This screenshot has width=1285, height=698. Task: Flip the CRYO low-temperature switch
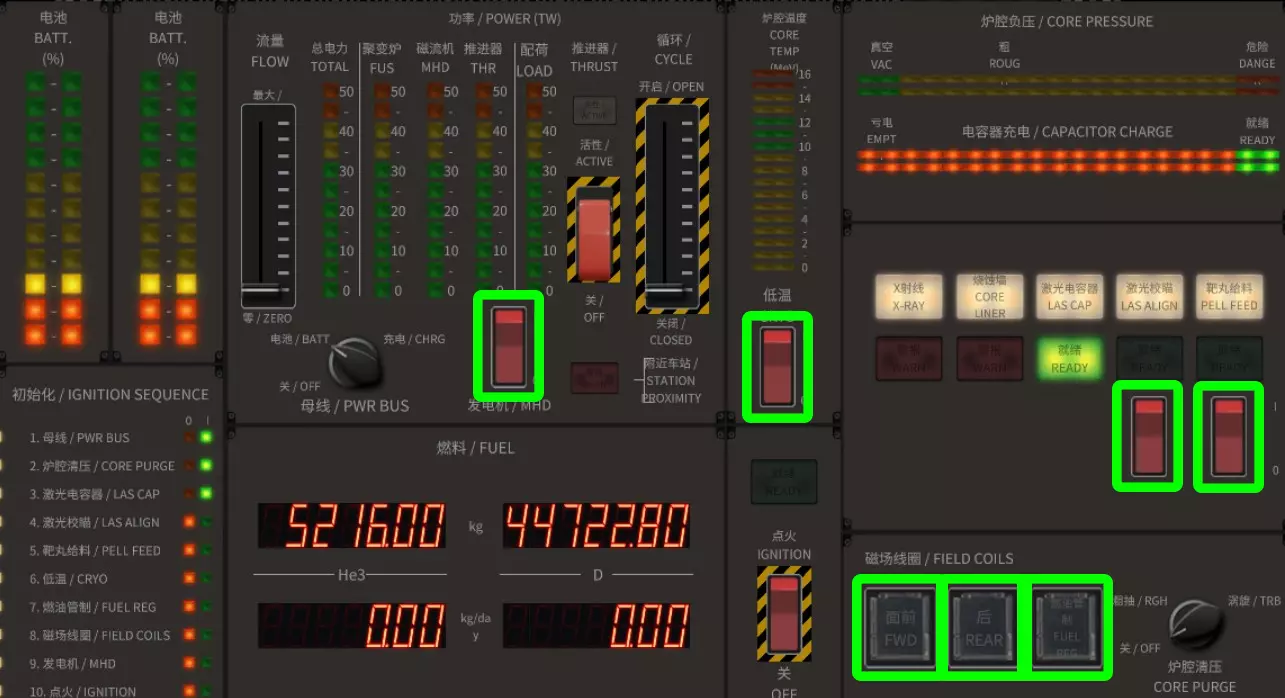777,366
